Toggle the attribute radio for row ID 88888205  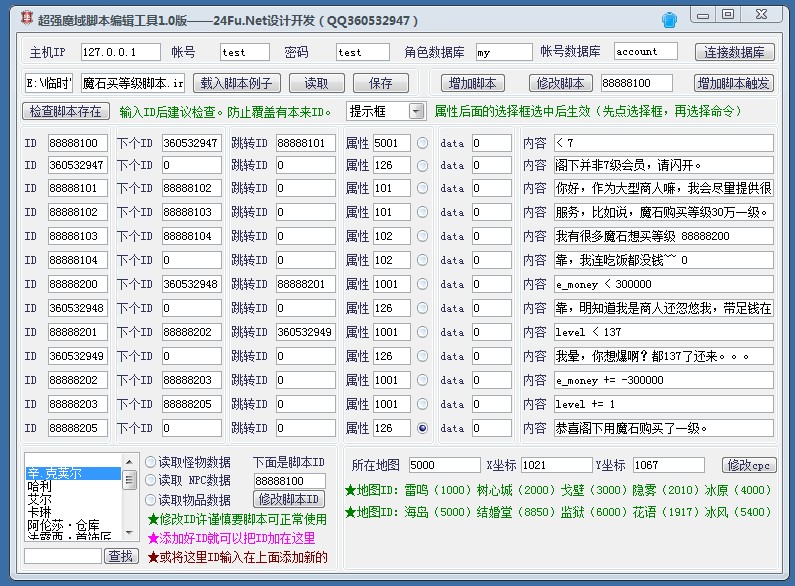422,428
